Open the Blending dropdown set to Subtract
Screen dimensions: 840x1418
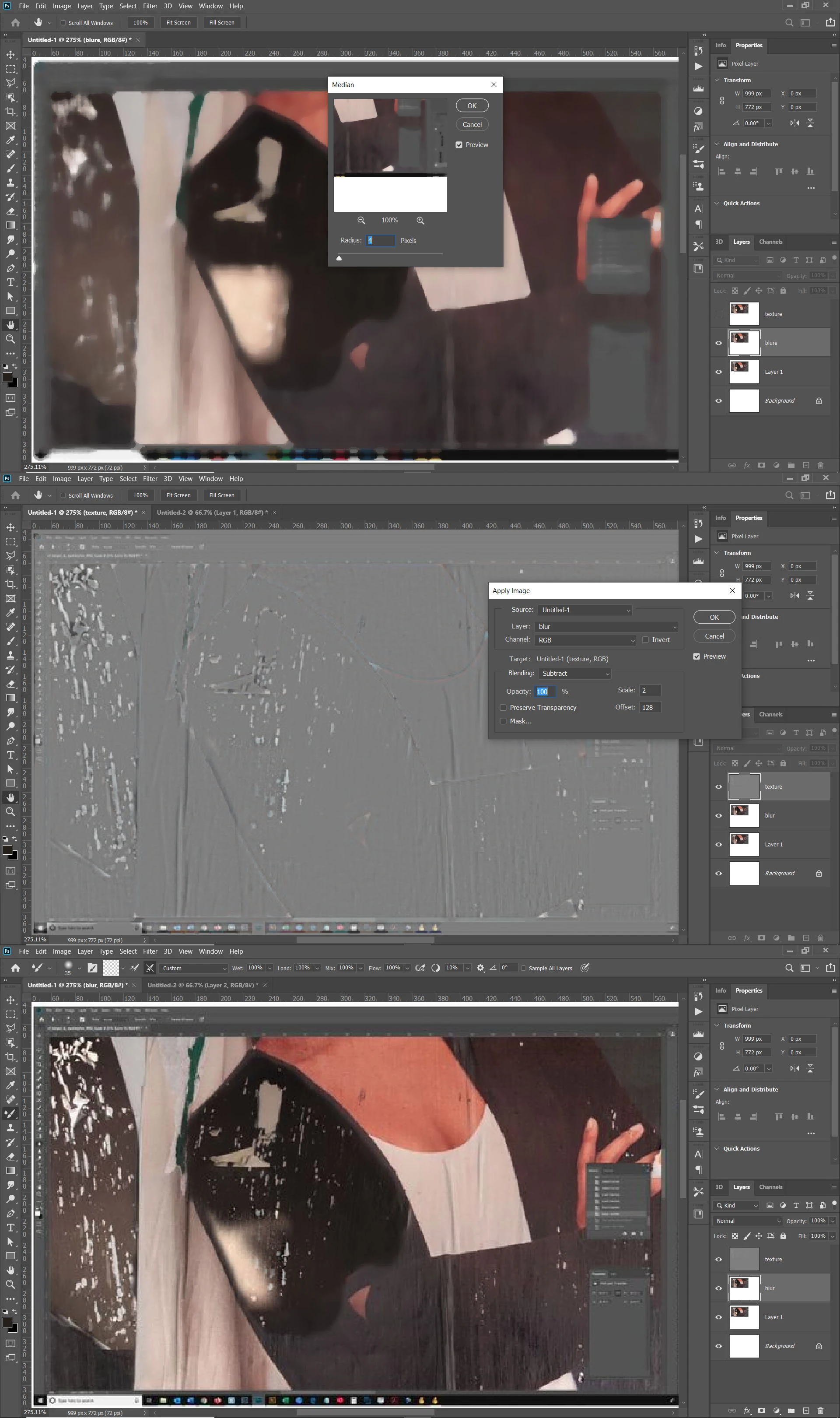[x=575, y=674]
